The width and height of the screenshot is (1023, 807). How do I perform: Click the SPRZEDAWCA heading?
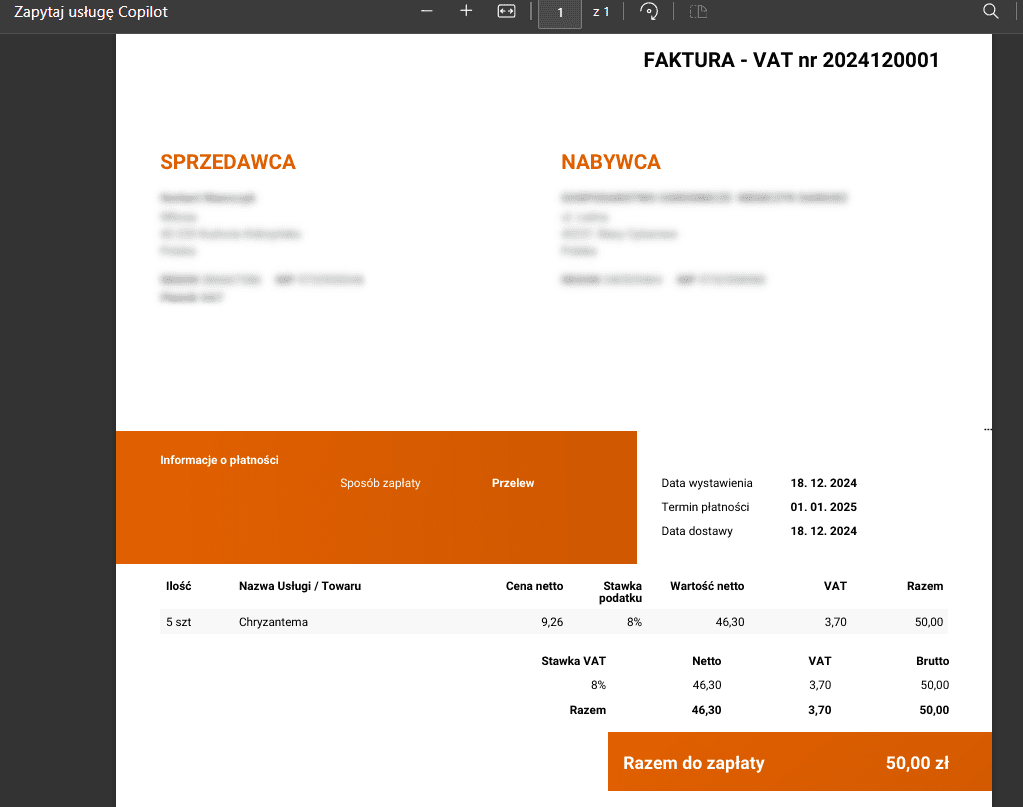228,162
